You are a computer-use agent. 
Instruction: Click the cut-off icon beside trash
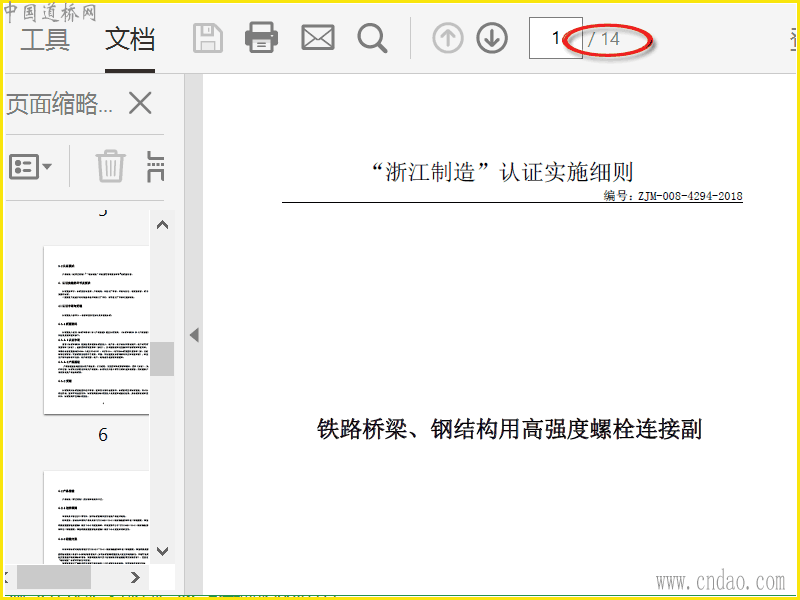point(155,166)
